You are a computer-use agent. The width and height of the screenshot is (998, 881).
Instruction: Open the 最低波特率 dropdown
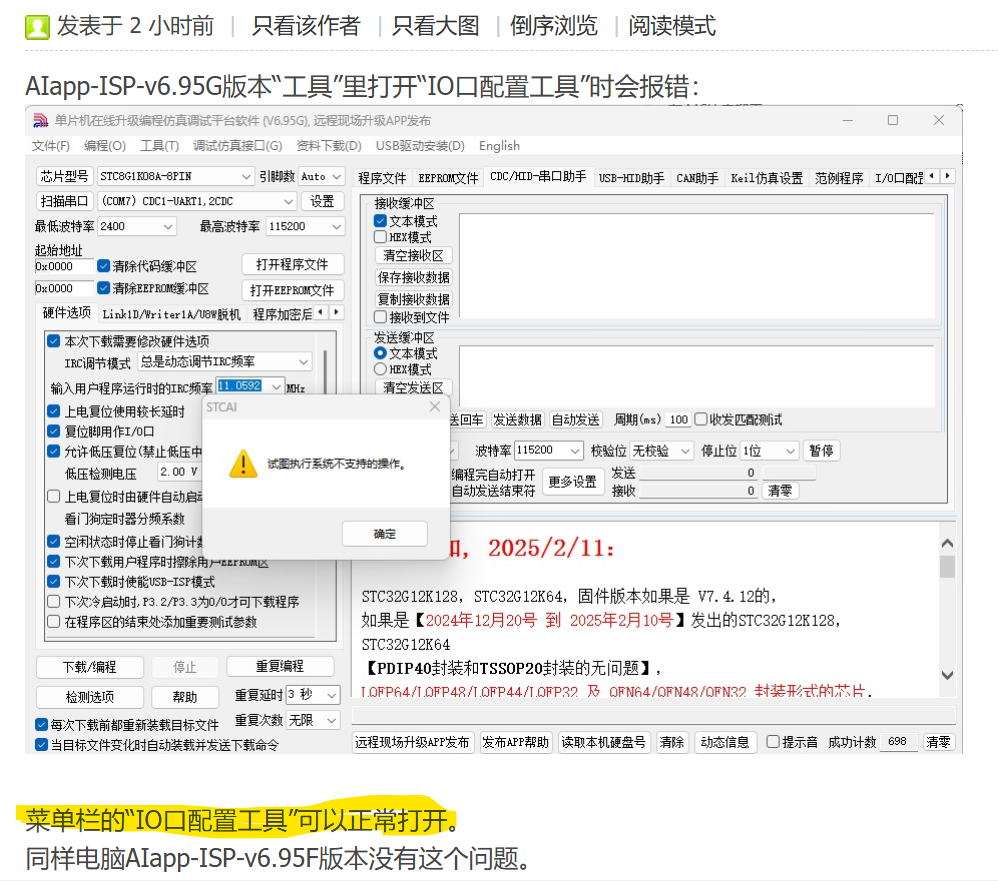pyautogui.click(x=168, y=226)
